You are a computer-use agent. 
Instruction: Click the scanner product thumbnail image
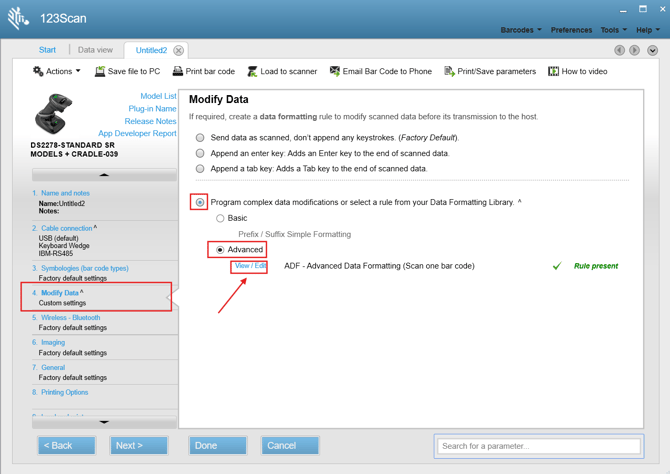click(x=54, y=115)
